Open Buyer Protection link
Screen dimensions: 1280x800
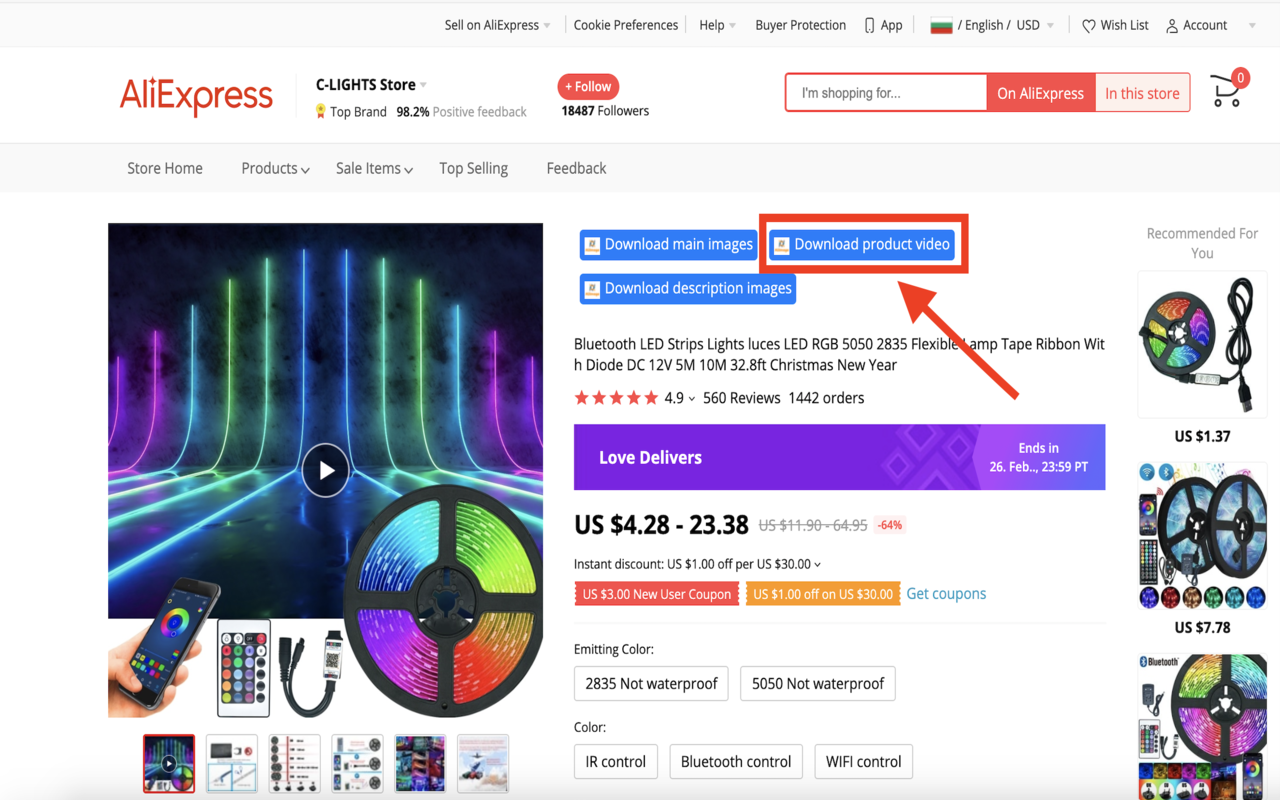click(801, 25)
